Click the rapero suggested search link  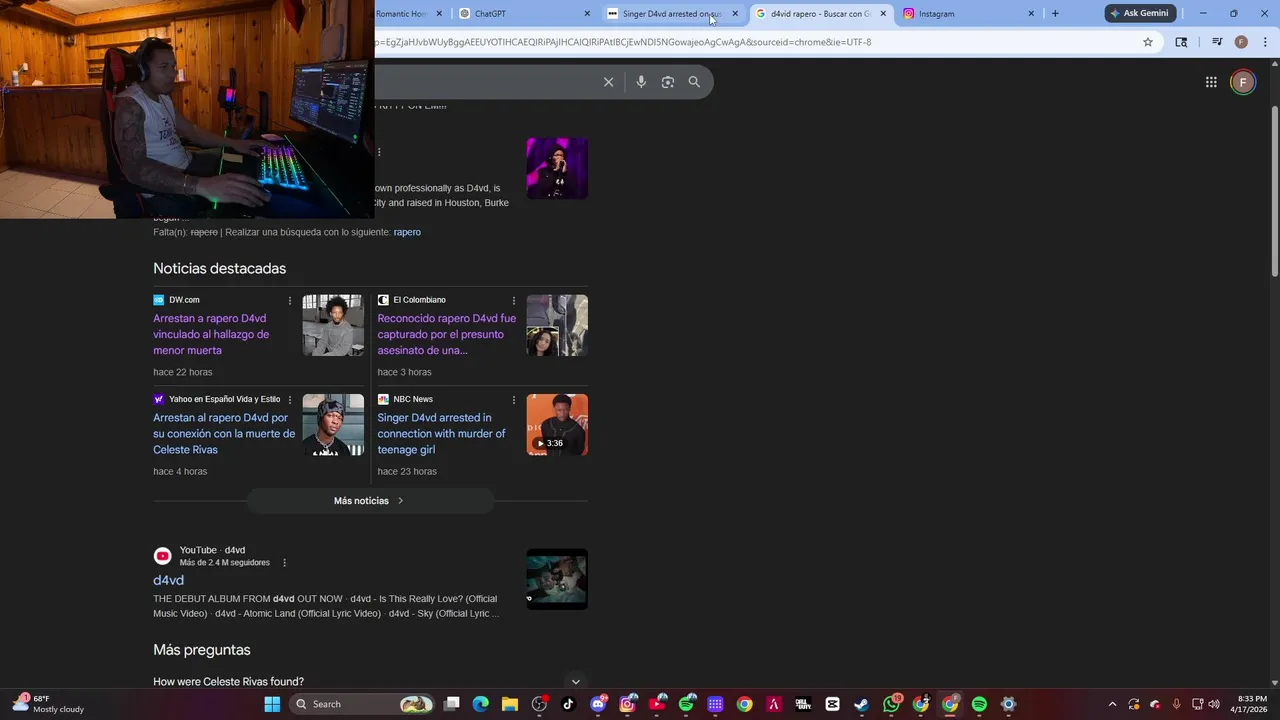point(407,232)
